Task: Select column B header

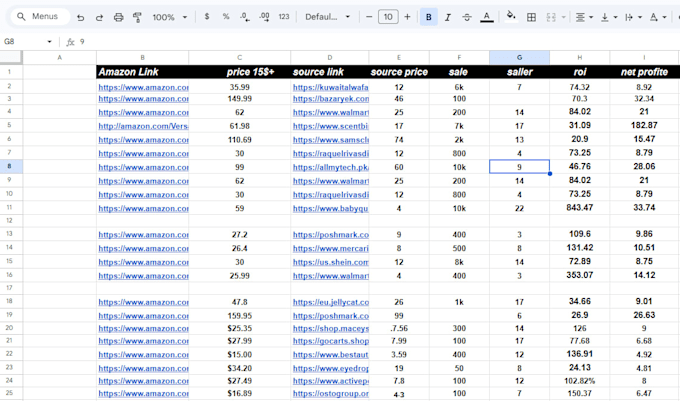Action: 143,57
